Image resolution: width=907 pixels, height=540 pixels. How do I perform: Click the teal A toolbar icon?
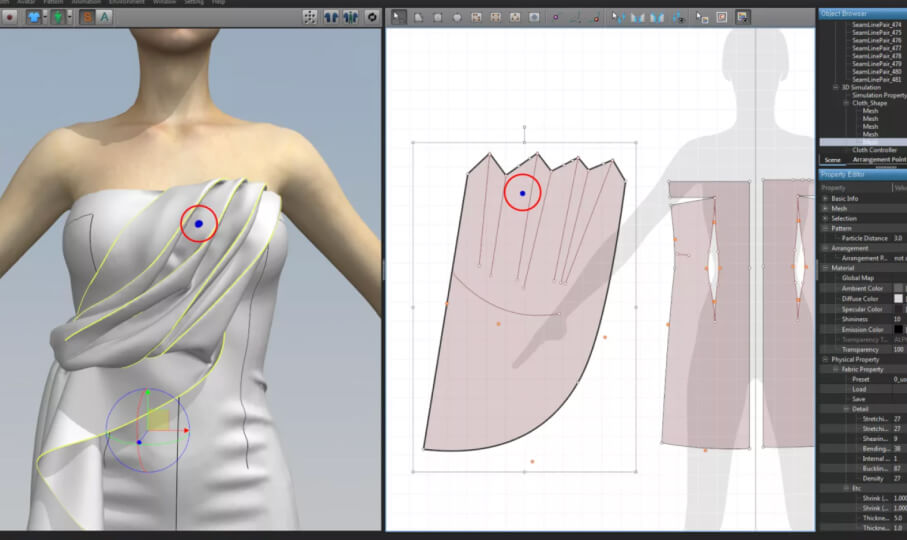[105, 17]
